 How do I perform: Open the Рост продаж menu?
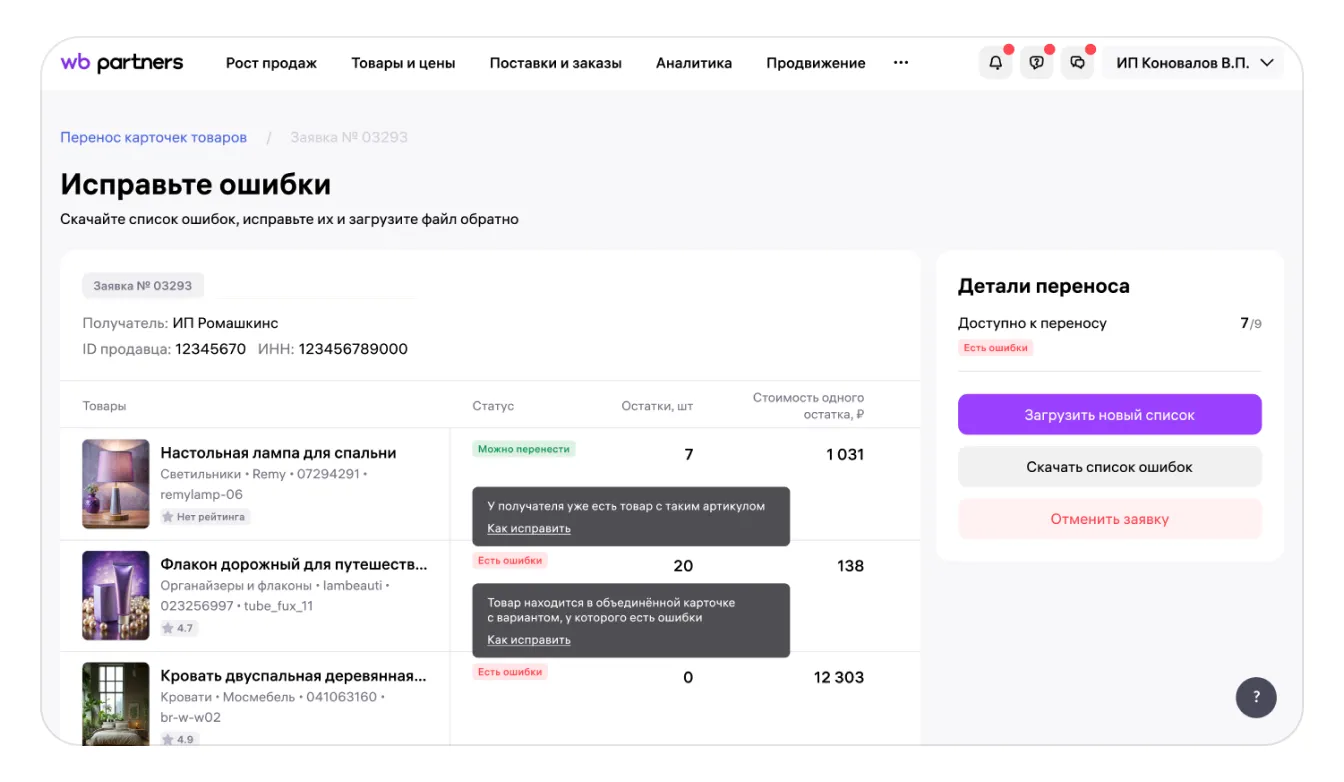(x=271, y=63)
